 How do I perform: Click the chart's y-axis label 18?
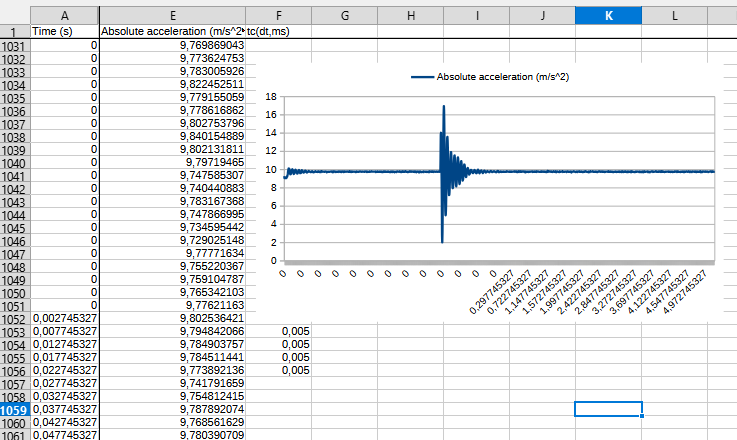pyautogui.click(x=271, y=97)
